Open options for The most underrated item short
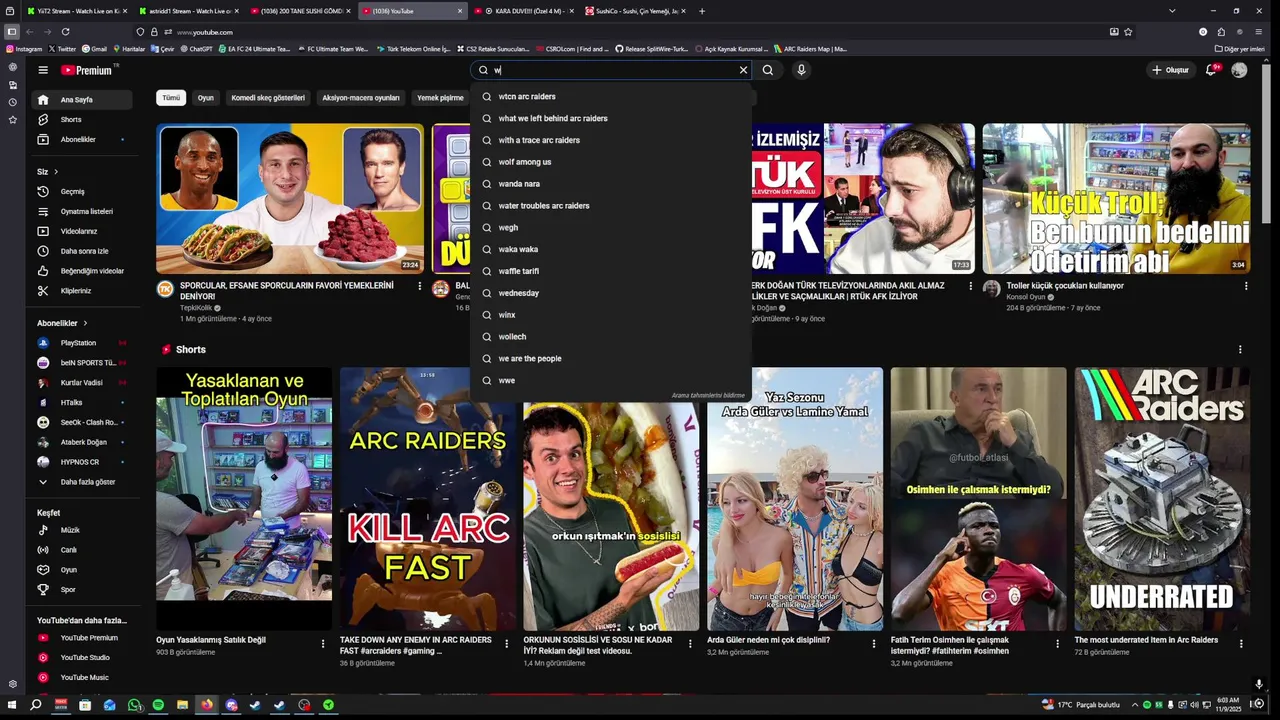Viewport: 1280px width, 720px height. pyautogui.click(x=1241, y=644)
